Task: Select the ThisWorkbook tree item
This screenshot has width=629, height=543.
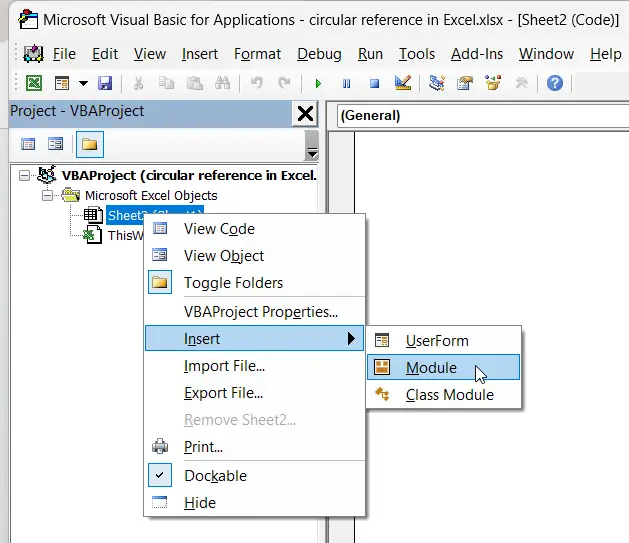Action: pyautogui.click(x=125, y=235)
